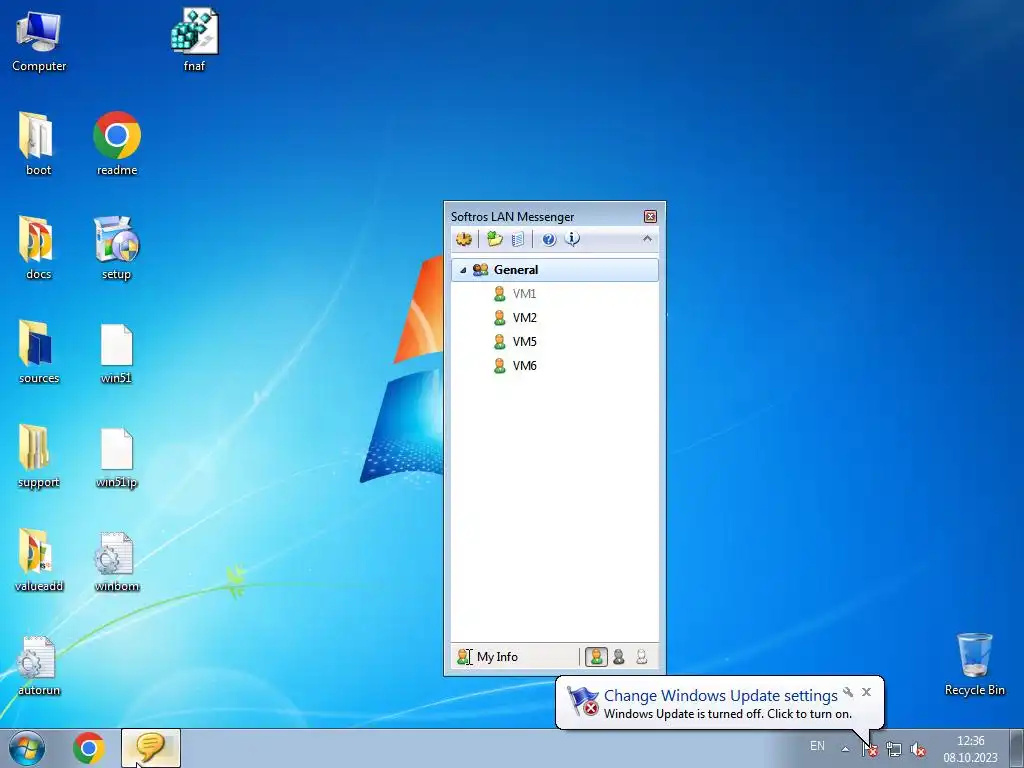Click the VM6 user avatar icon
The width and height of the screenshot is (1024, 768).
click(x=500, y=366)
